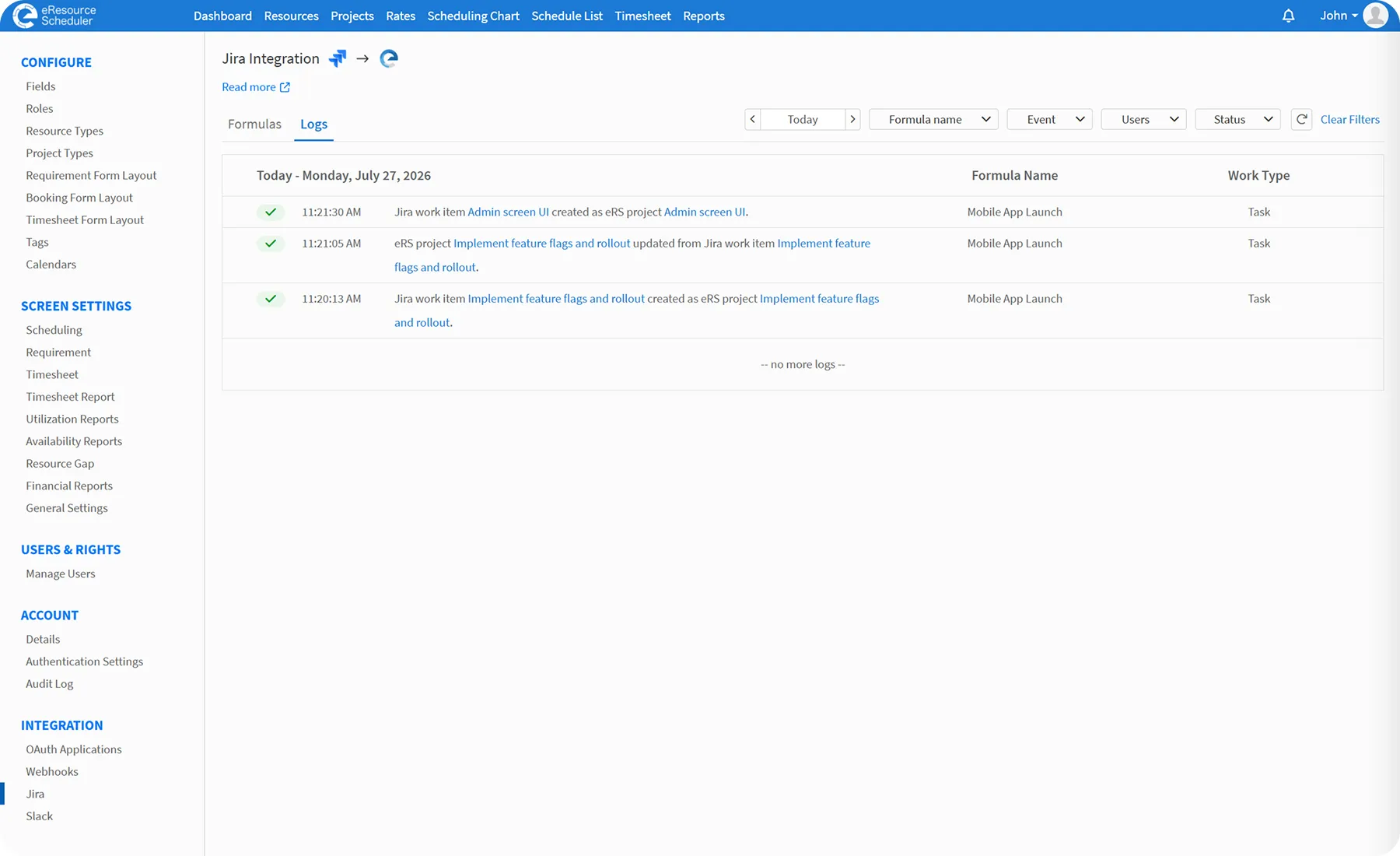The width and height of the screenshot is (1400, 856).
Task: Open Timesheet in top navigation
Action: pyautogui.click(x=642, y=16)
